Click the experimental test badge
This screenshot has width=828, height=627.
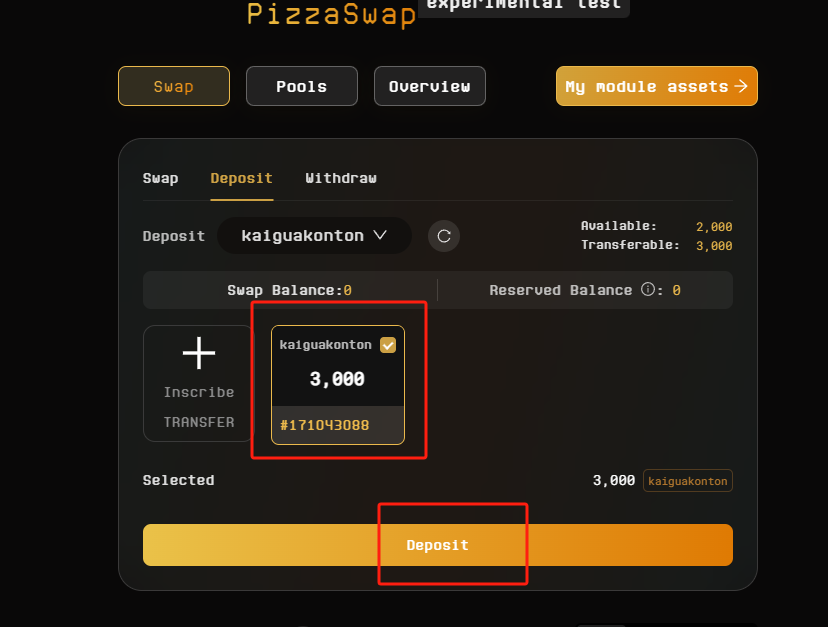point(523,6)
